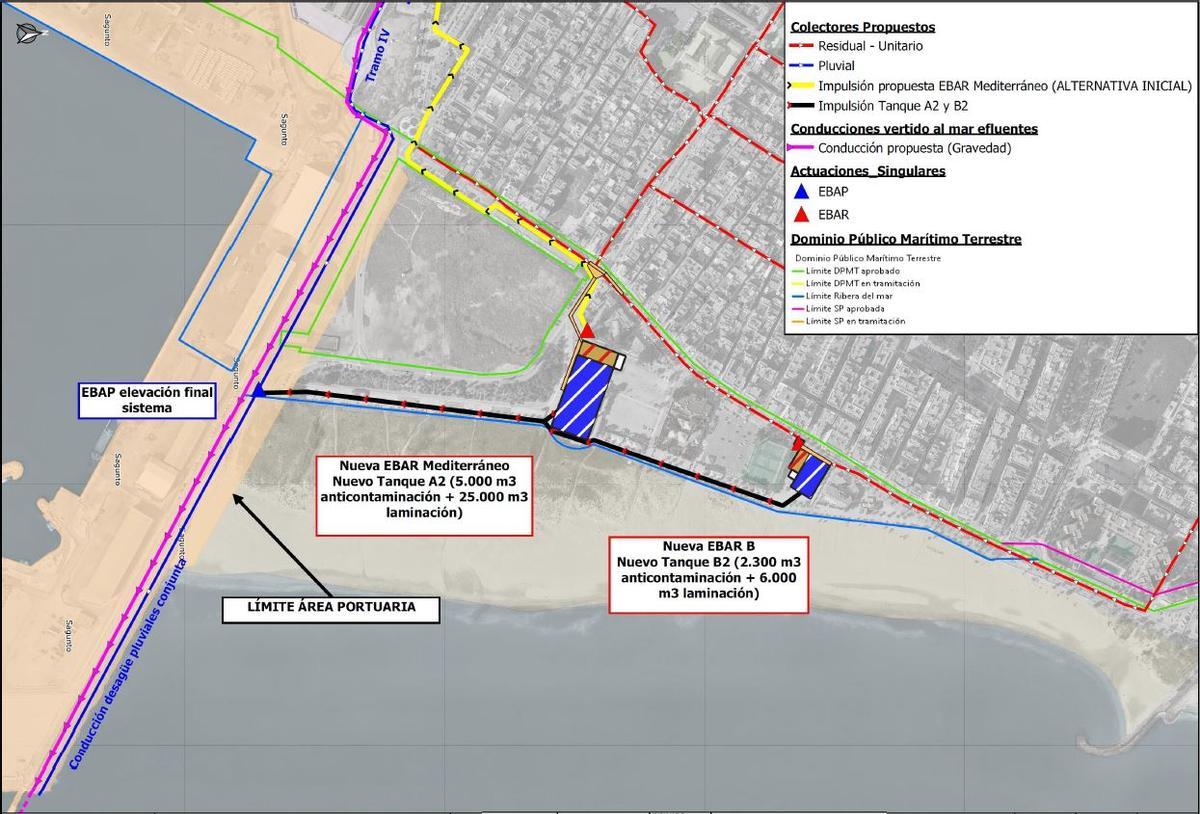
Task: Collapse the Dominio Público Marítimo Terrestre section
Action: tap(907, 238)
